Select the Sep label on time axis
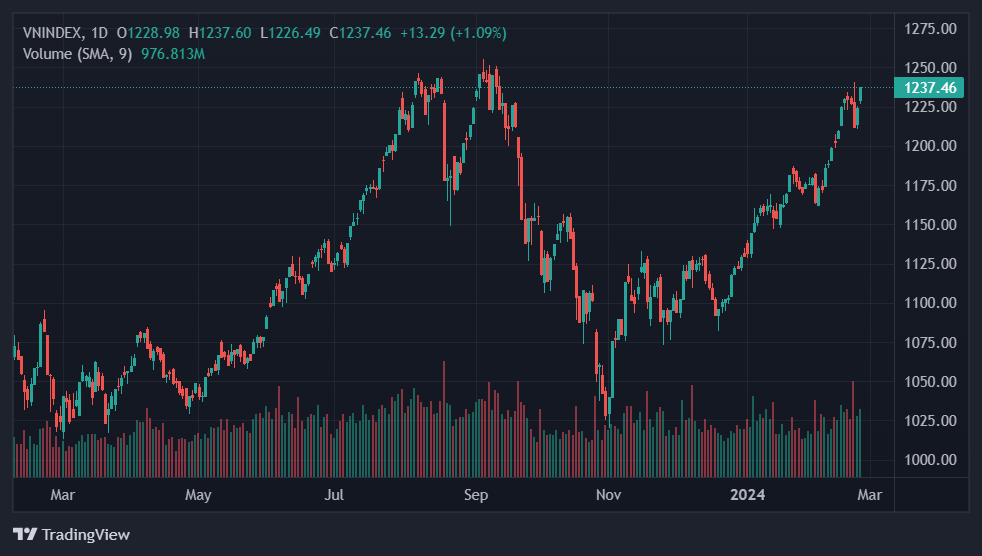 [476, 495]
